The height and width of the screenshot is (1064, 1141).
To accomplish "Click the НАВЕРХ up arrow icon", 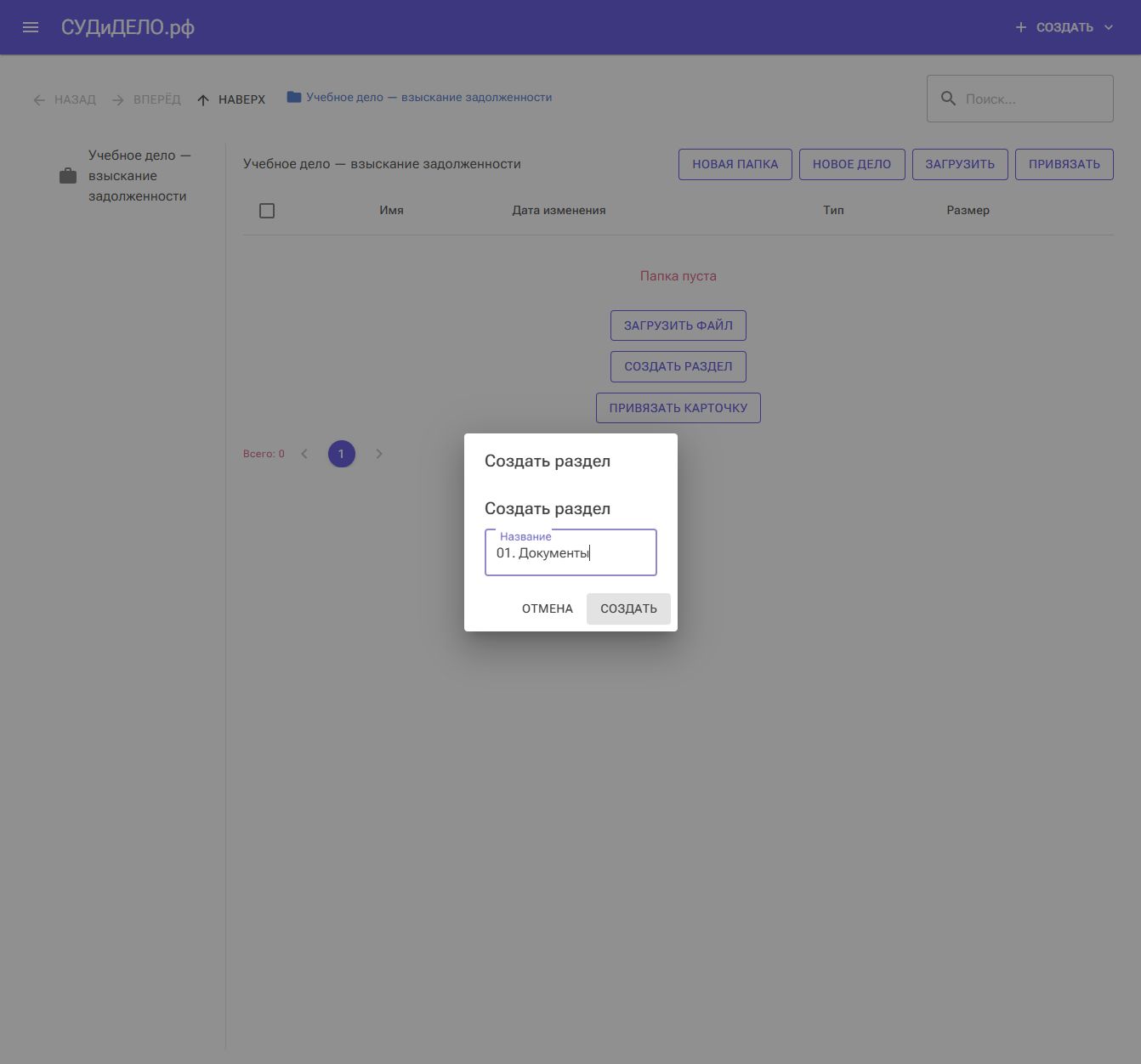I will (x=203, y=100).
